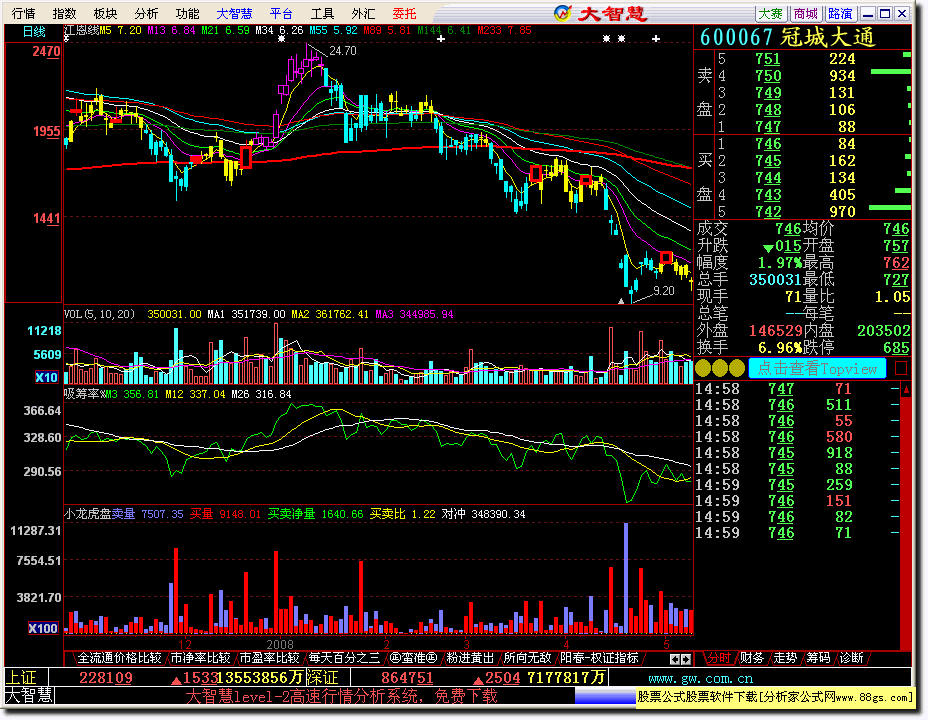Open the blue 大智慧 menu

(234, 14)
